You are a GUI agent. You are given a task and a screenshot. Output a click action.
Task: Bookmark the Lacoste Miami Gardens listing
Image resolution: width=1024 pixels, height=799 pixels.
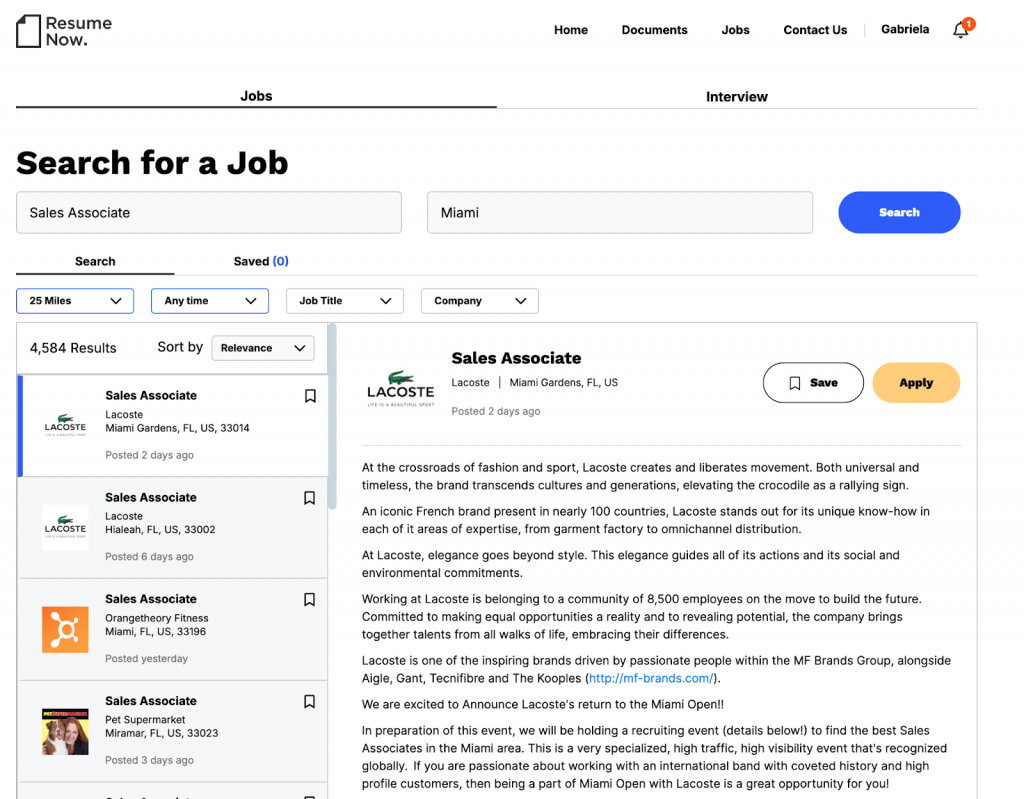coord(310,396)
